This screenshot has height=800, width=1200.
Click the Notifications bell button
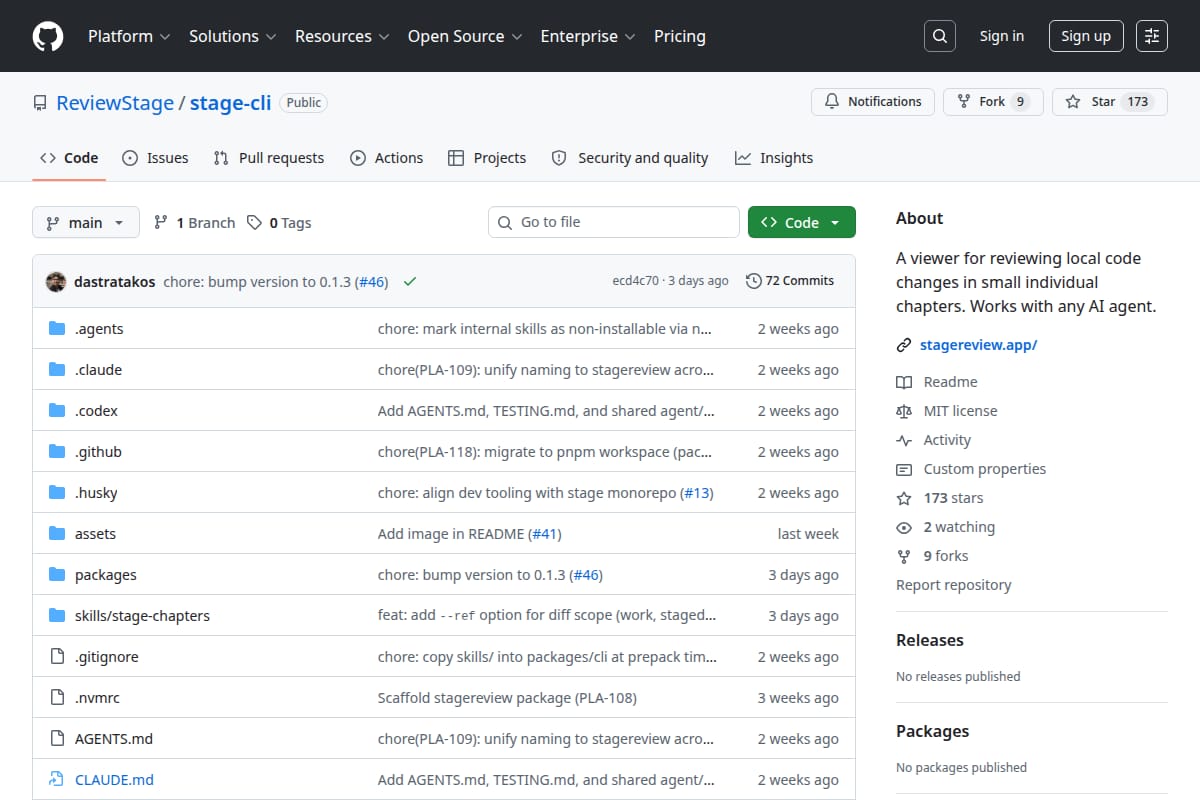click(x=873, y=102)
